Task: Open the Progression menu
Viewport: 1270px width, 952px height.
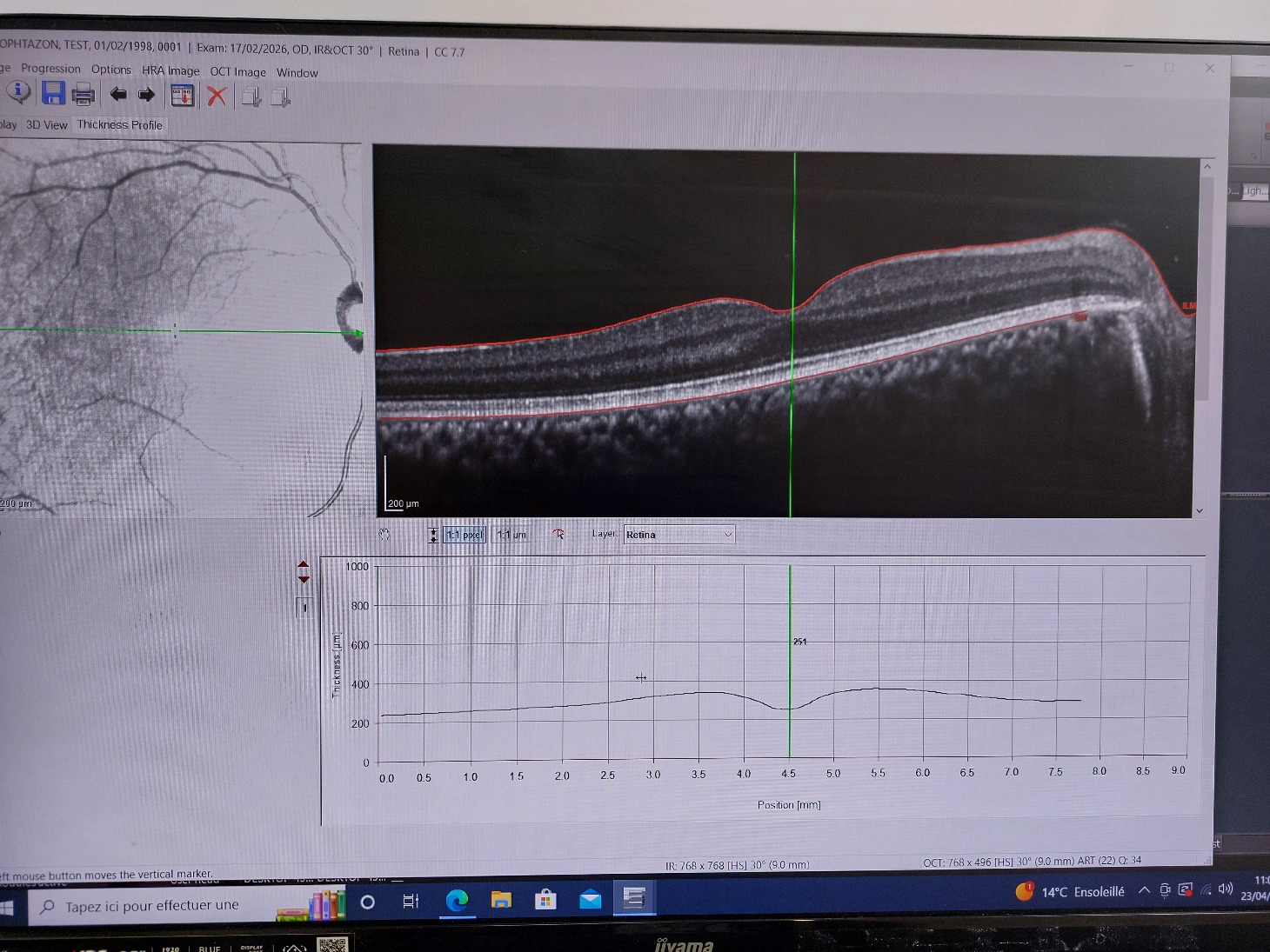Action: pos(50,69)
